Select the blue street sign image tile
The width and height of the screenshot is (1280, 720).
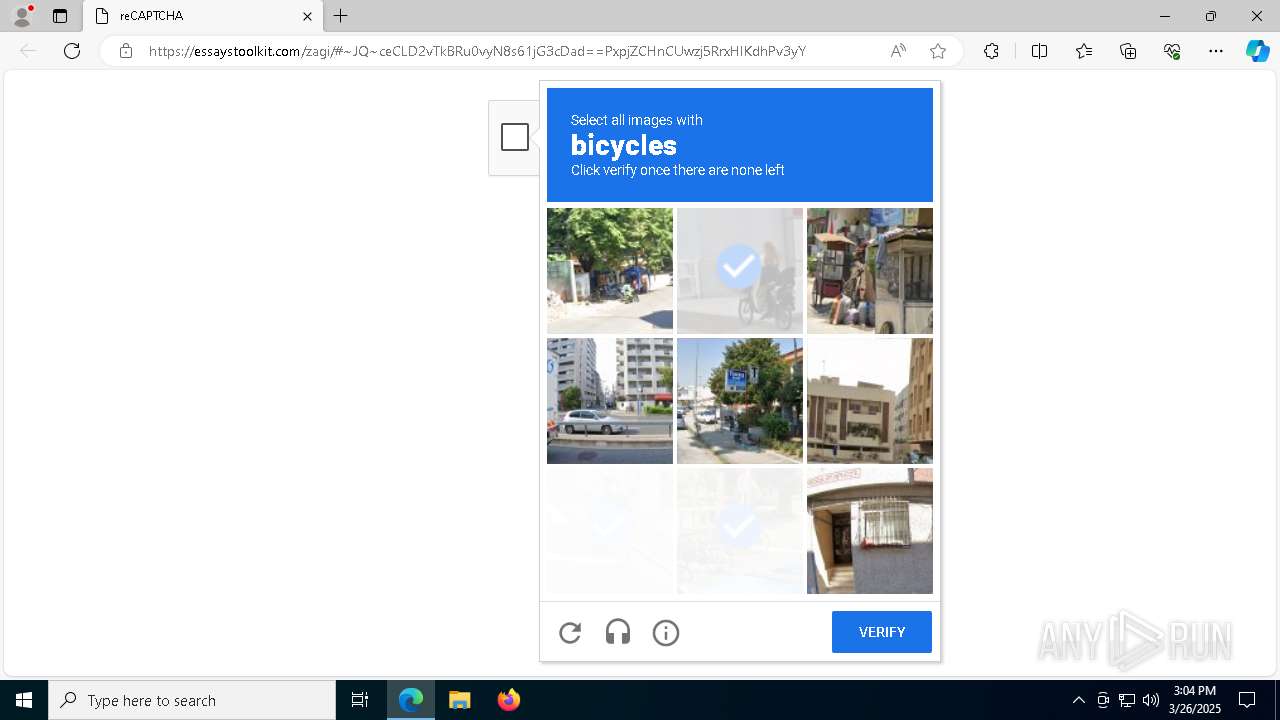(740, 401)
